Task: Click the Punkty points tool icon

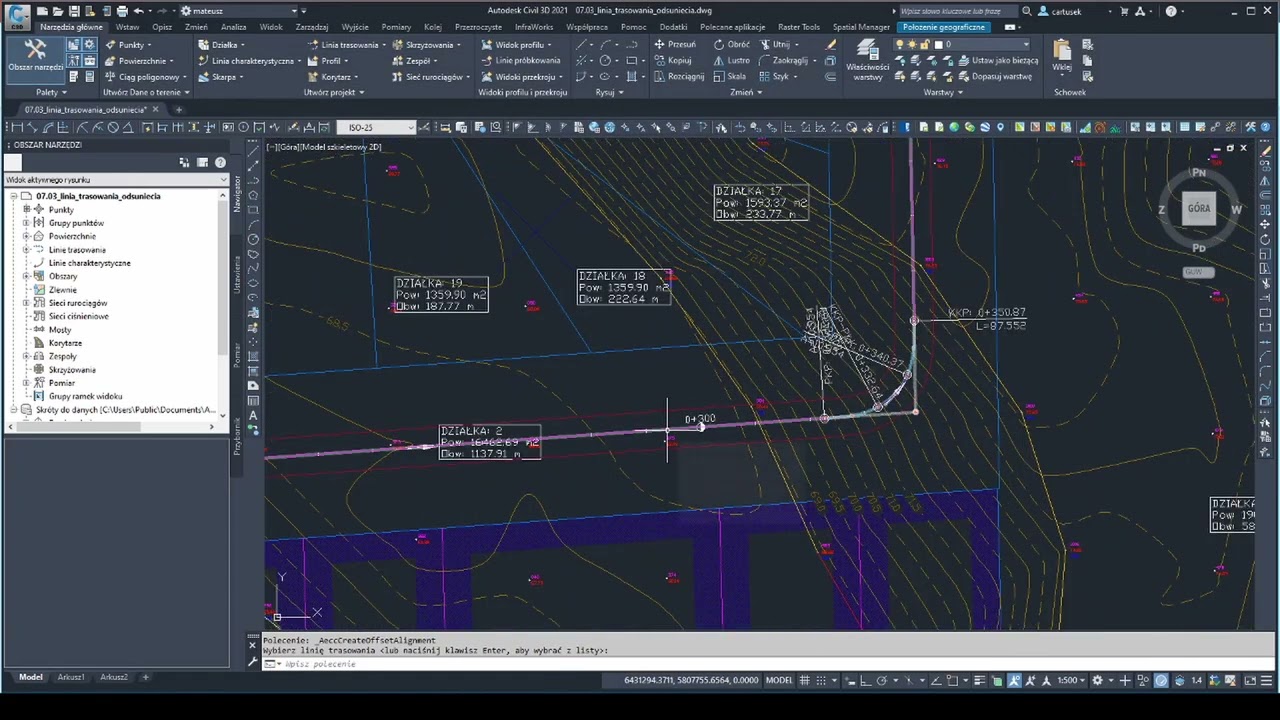Action: click(110, 45)
